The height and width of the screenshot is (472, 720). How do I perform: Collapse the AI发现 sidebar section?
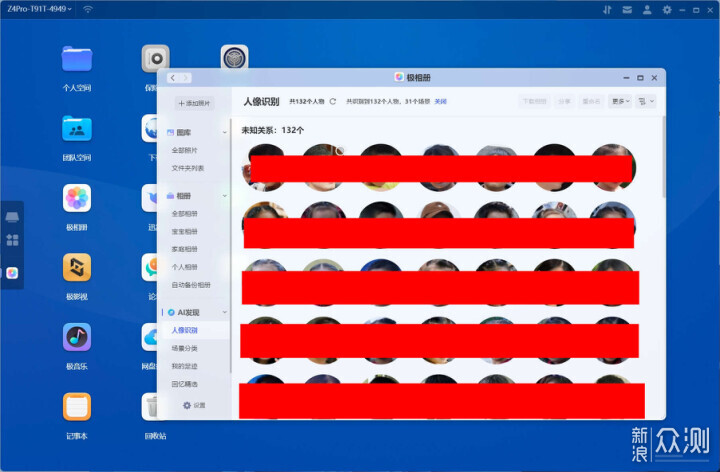coord(225,312)
